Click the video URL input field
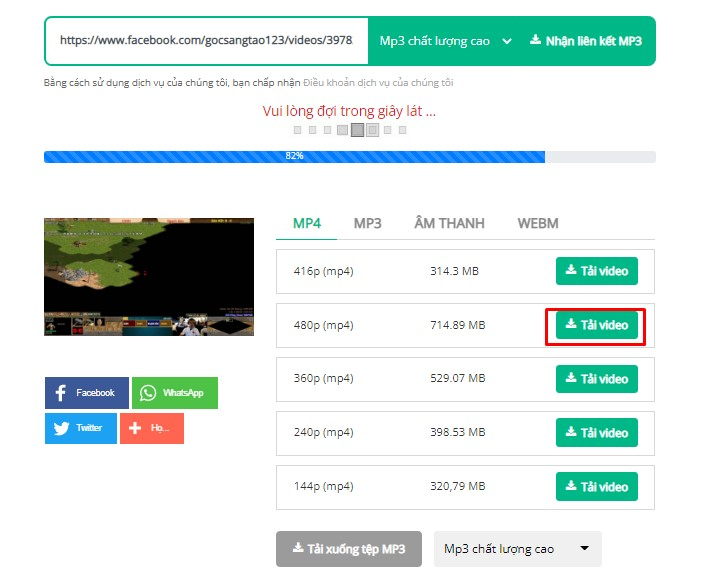The height and width of the screenshot is (575, 722). coord(206,41)
